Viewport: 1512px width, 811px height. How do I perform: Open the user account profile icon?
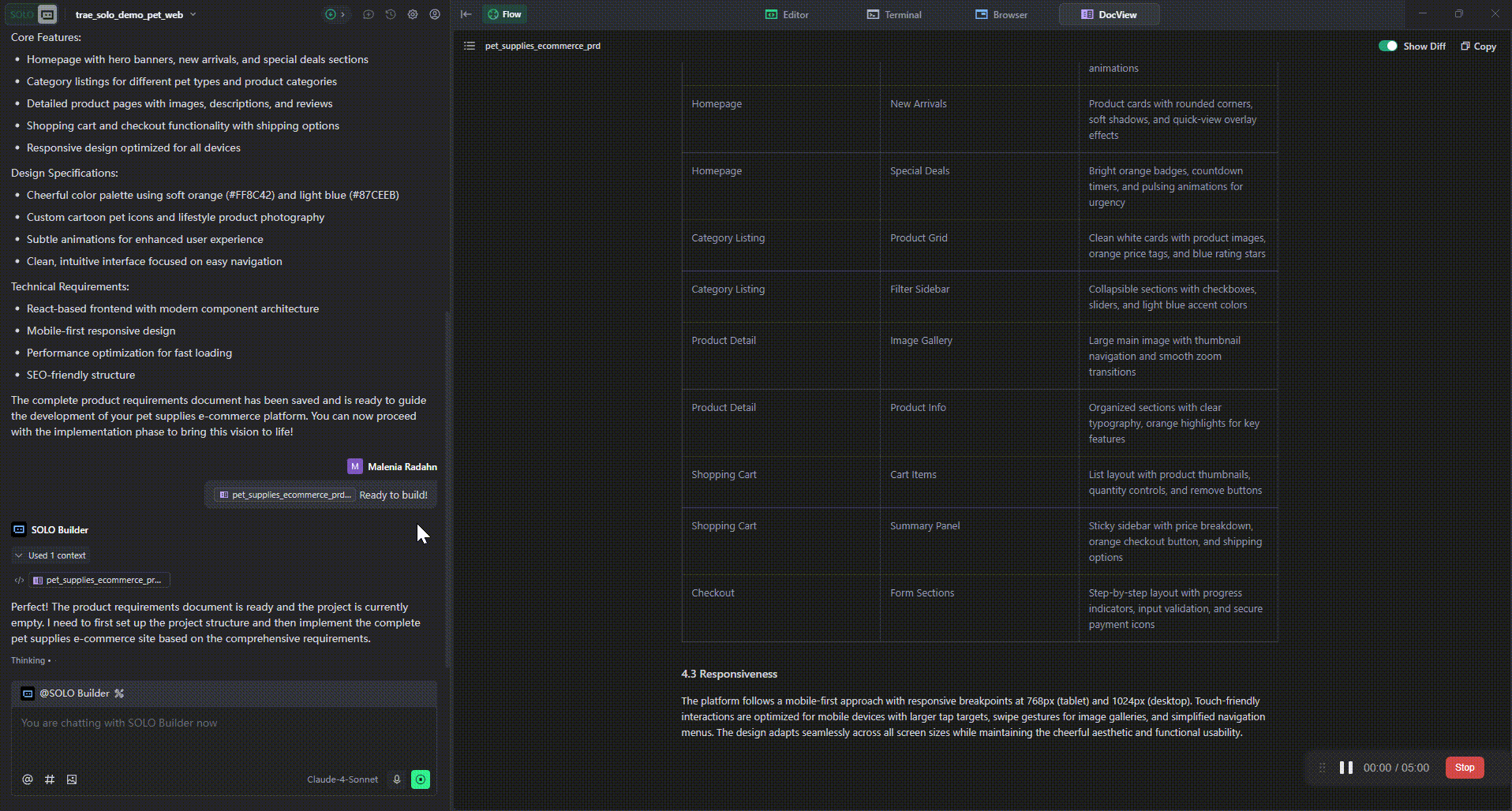[x=435, y=14]
